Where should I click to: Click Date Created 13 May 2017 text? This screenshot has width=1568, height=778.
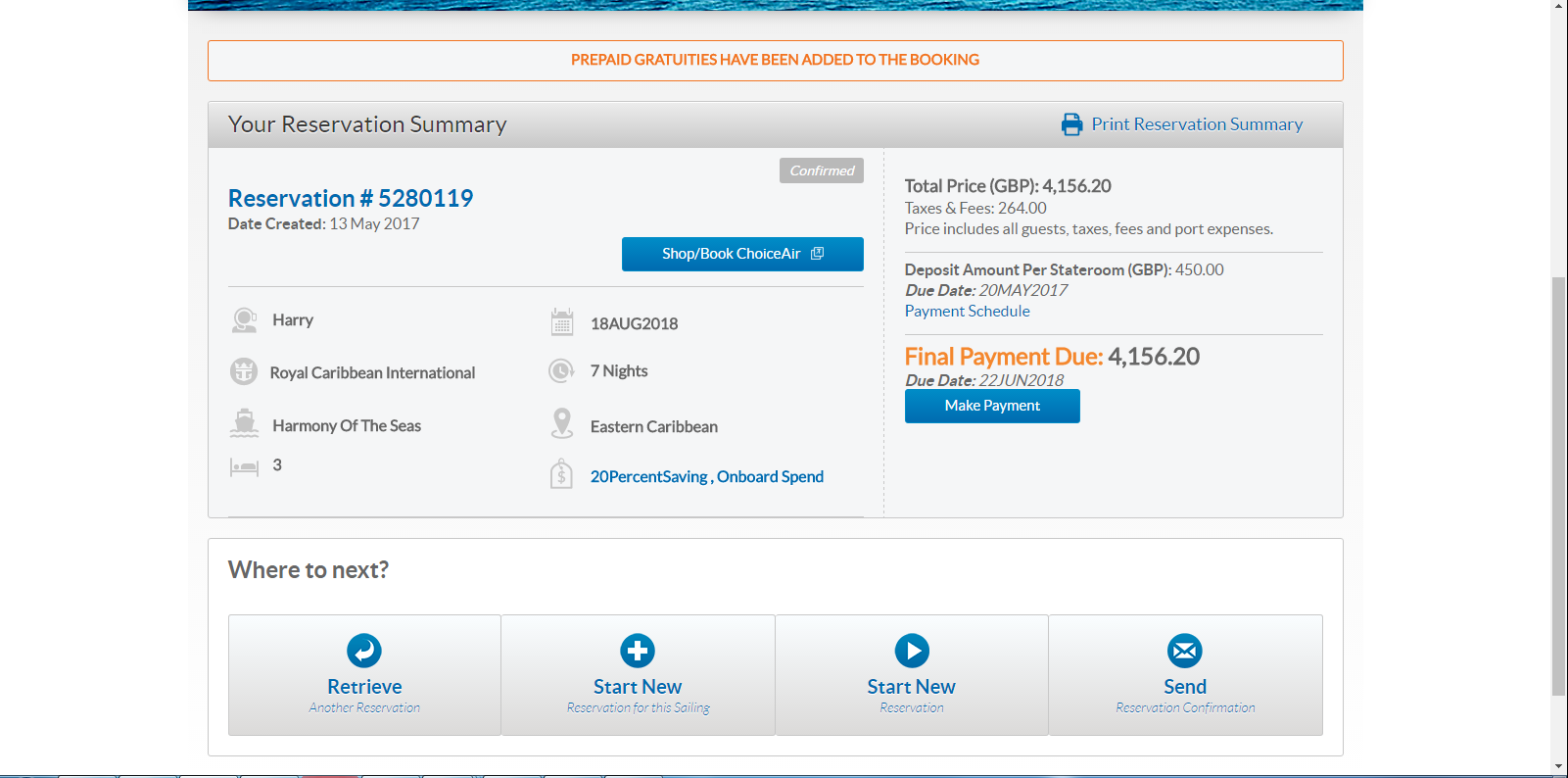click(x=323, y=224)
